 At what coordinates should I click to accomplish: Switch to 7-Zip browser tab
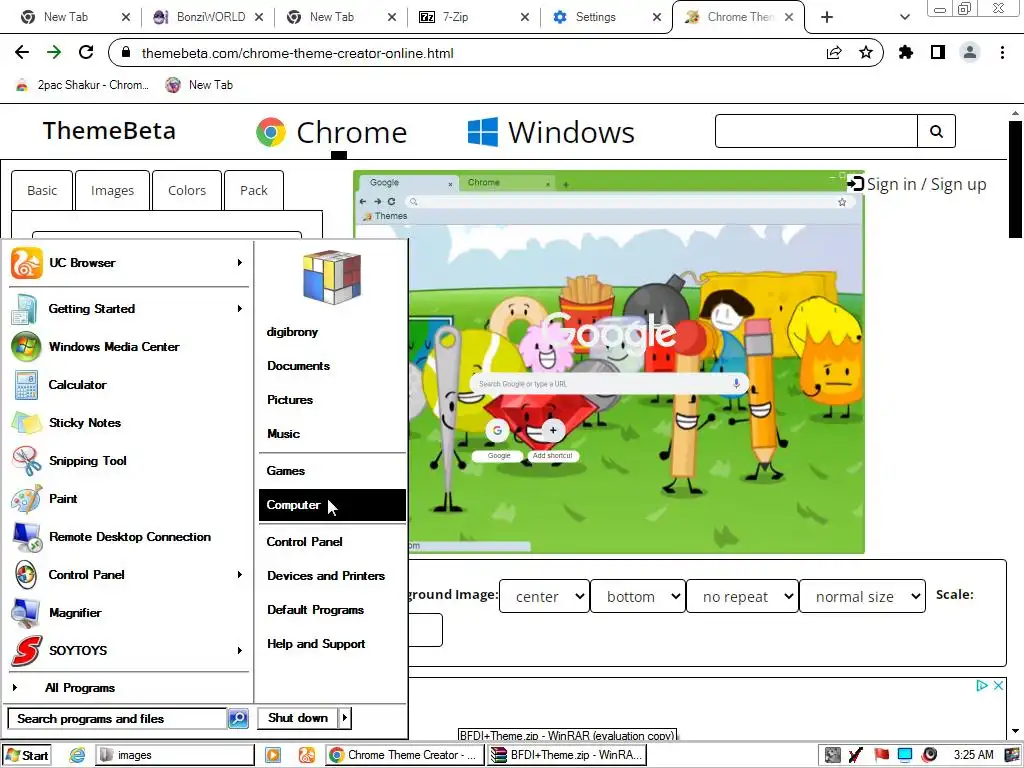tap(473, 17)
